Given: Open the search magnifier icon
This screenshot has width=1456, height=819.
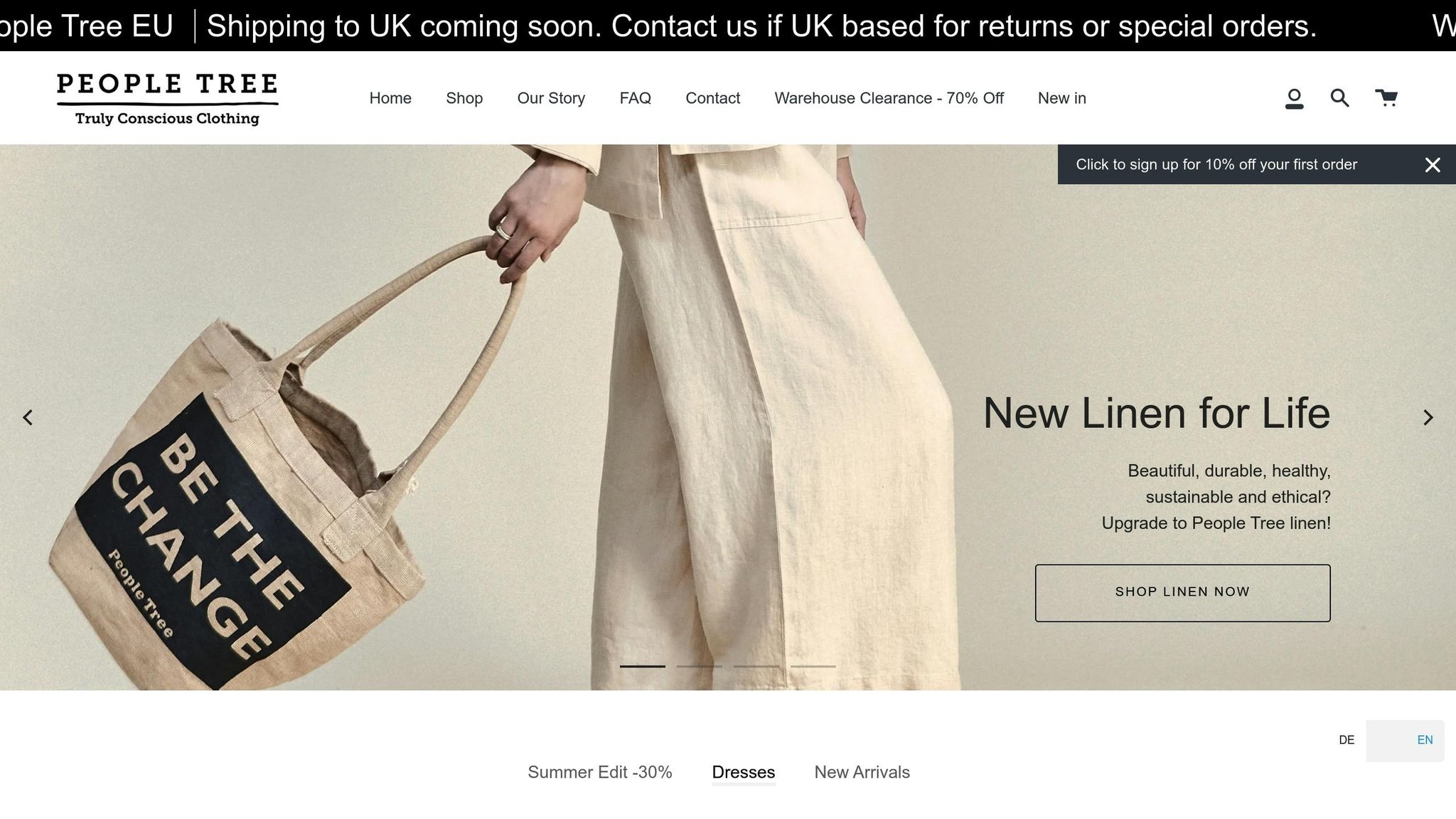Looking at the screenshot, I should (x=1339, y=97).
